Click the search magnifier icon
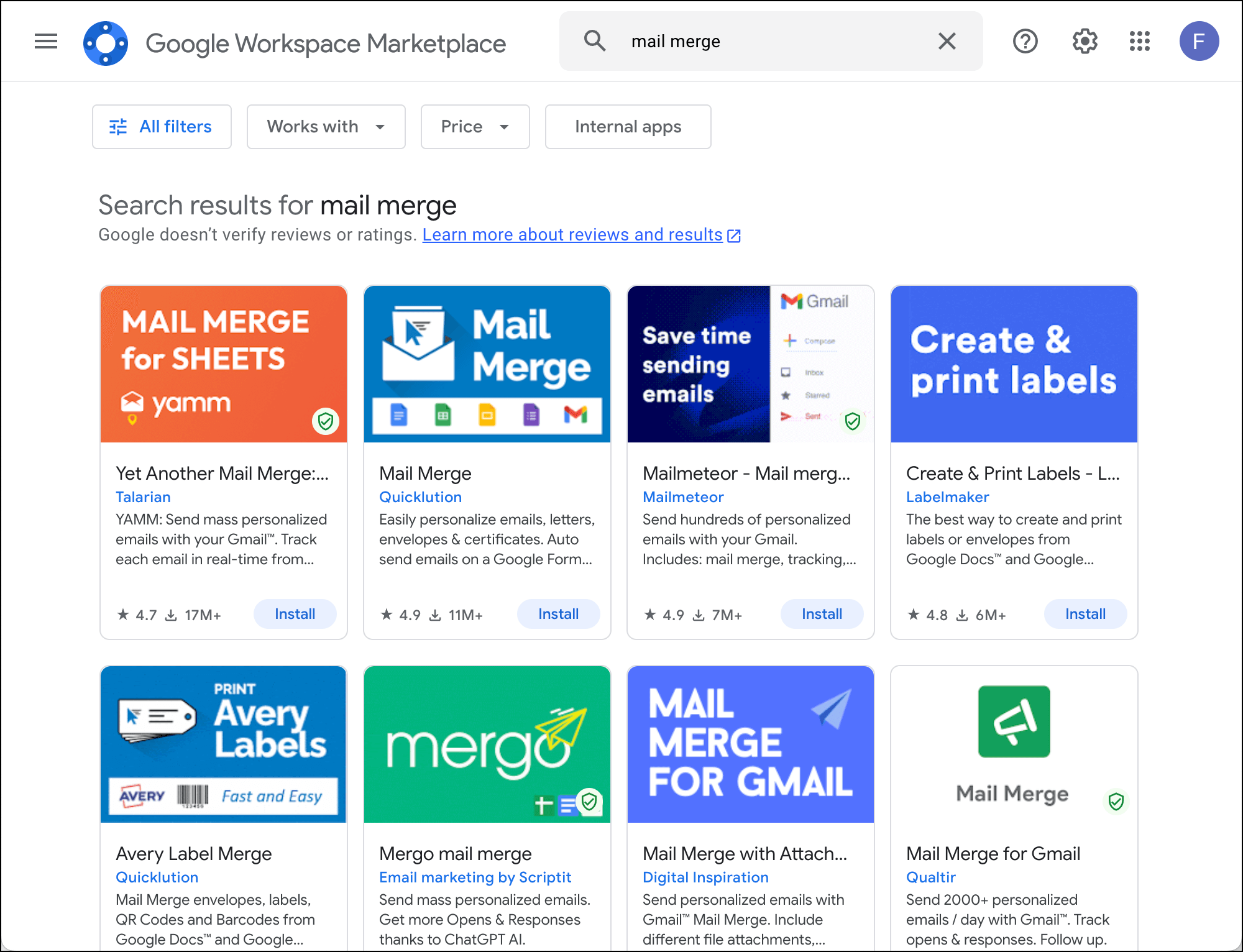The image size is (1243, 952). point(594,41)
